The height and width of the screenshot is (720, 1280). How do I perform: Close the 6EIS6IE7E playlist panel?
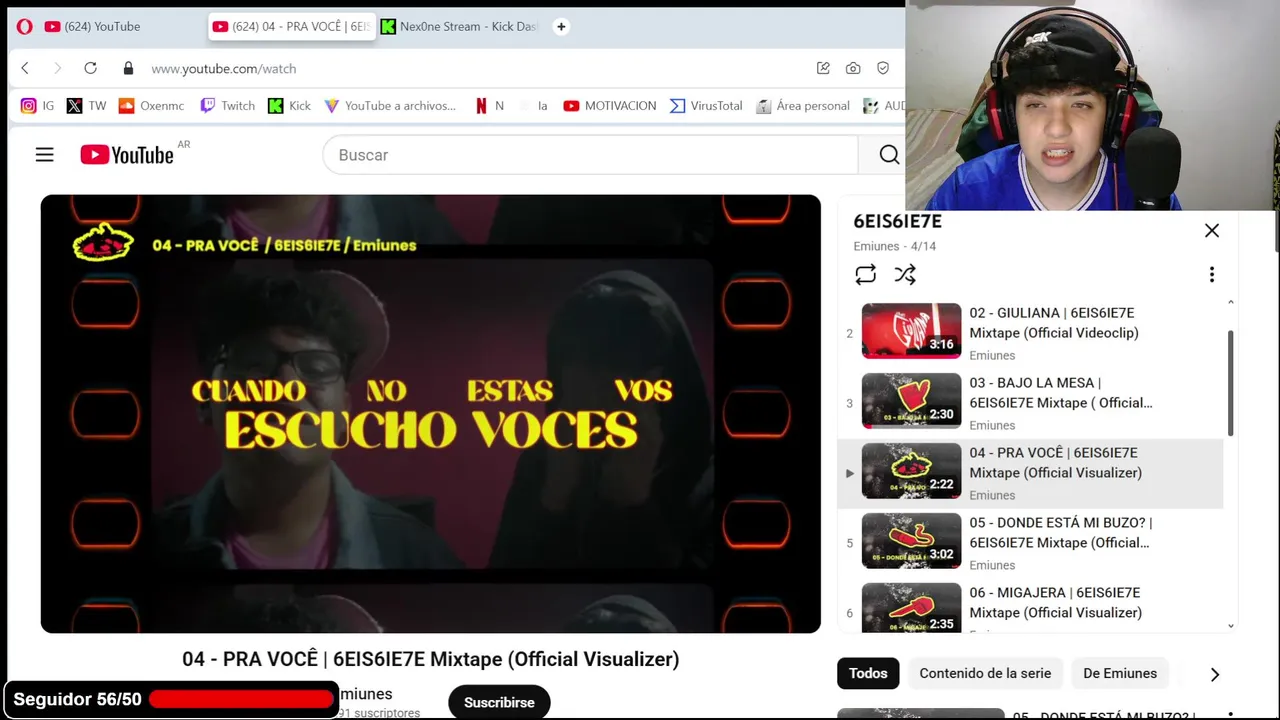(x=1212, y=231)
